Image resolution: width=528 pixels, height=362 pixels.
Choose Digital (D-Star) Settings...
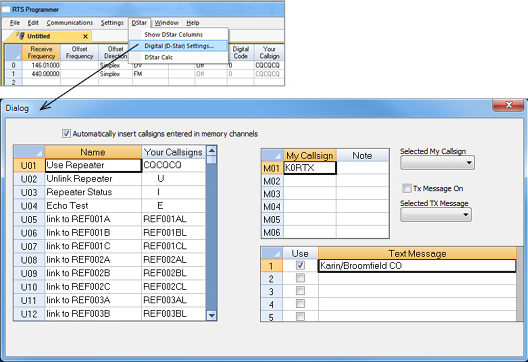pyautogui.click(x=179, y=46)
